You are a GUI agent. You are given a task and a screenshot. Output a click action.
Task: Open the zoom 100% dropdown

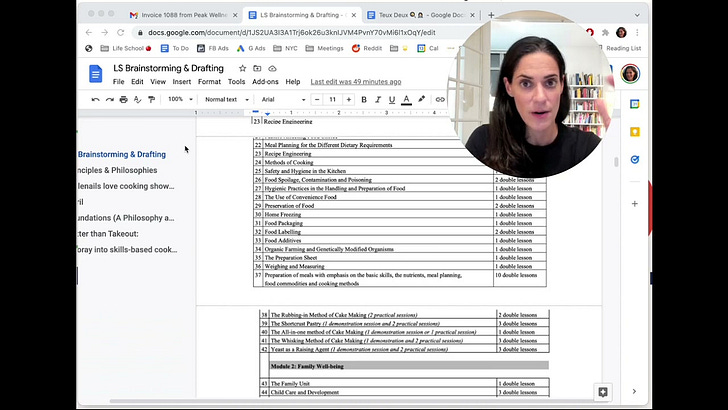point(180,99)
